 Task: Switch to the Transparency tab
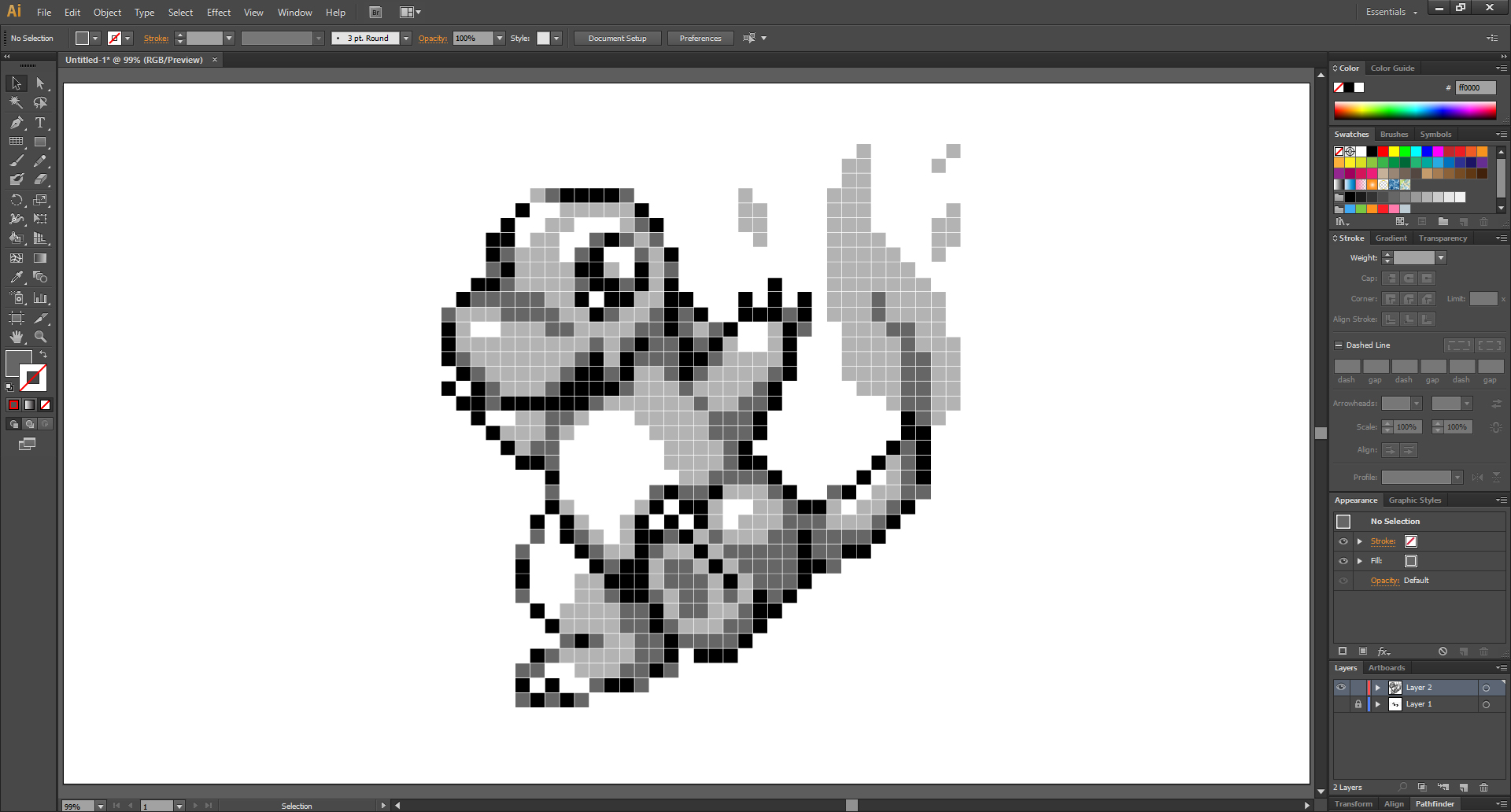1443,238
